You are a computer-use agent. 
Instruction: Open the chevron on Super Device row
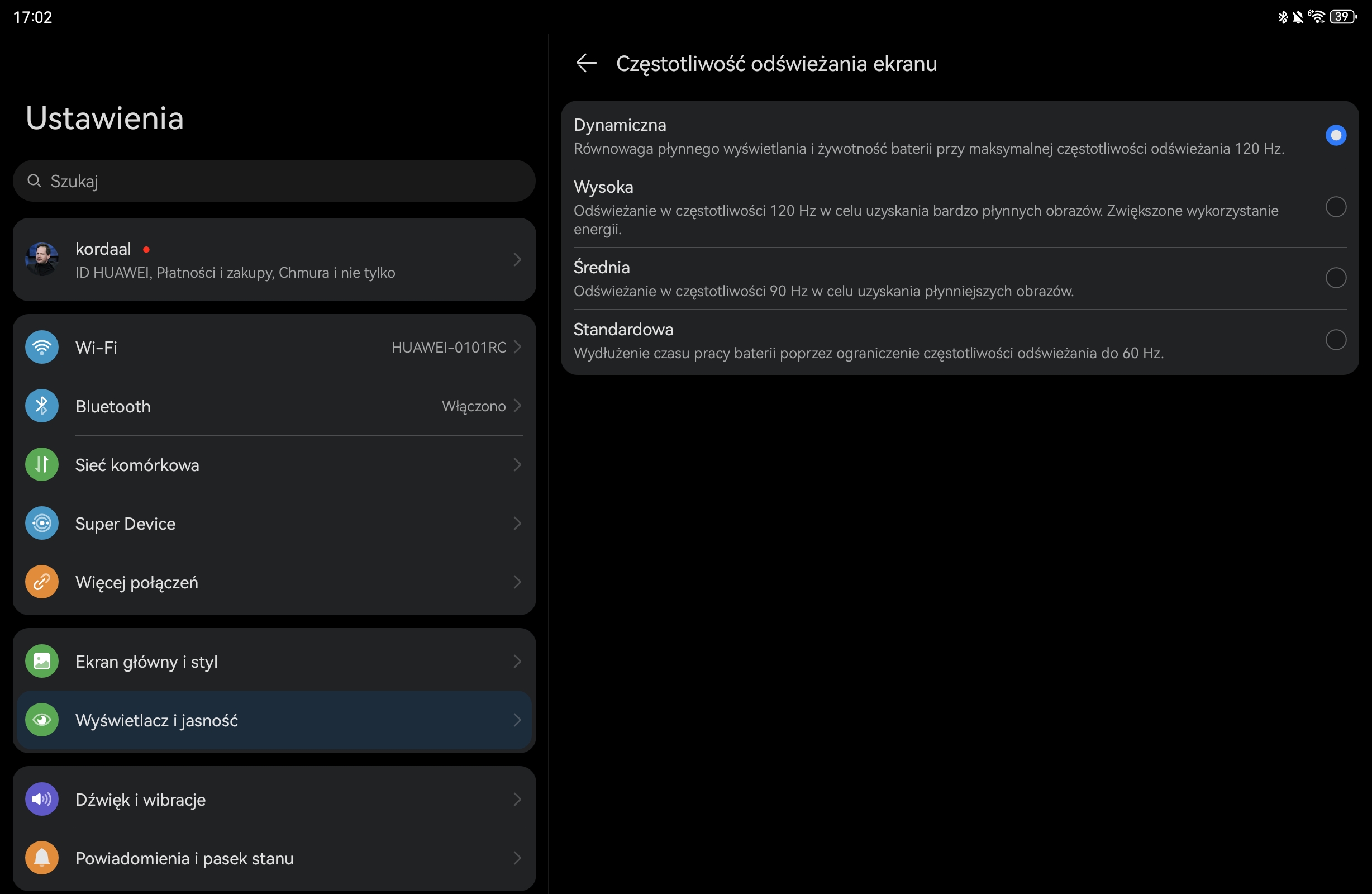(x=517, y=524)
